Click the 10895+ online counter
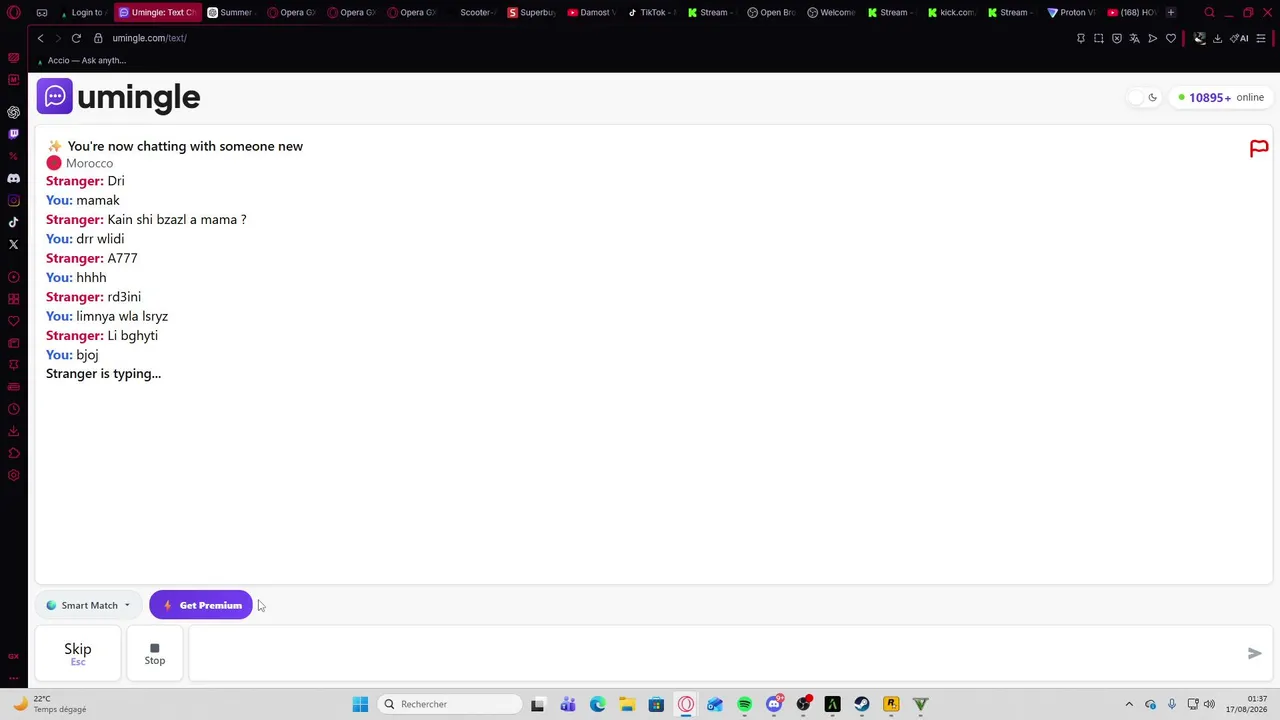 tap(1221, 97)
